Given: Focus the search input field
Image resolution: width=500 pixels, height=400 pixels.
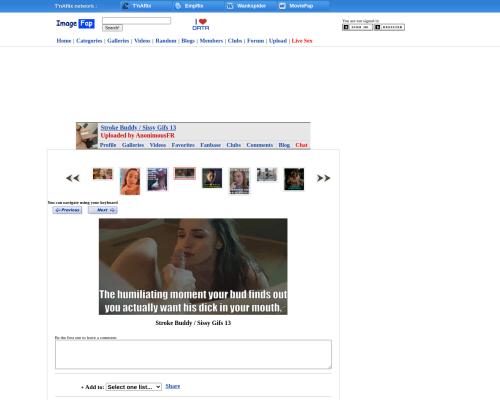Looking at the screenshot, I should coord(137,21).
